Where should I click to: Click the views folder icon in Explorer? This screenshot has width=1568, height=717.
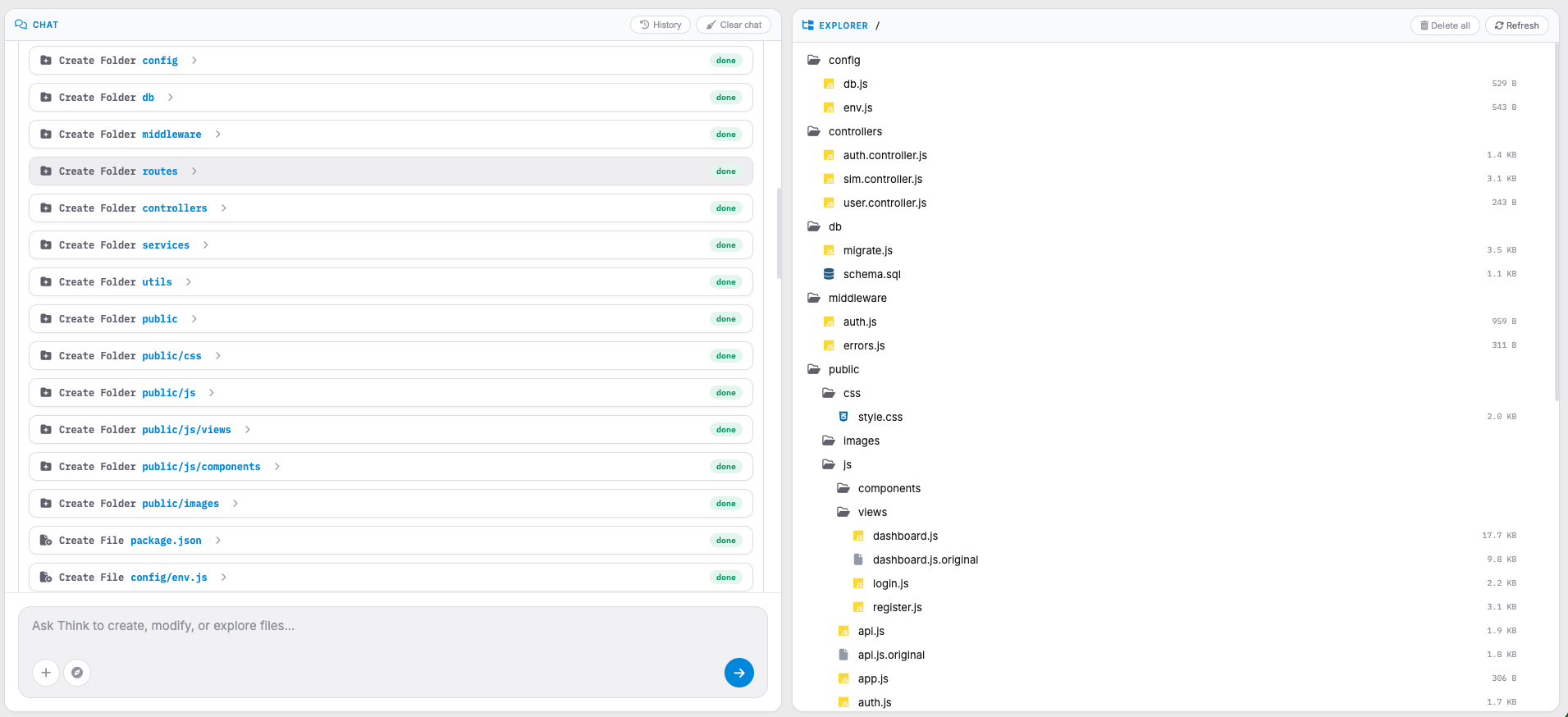[843, 512]
